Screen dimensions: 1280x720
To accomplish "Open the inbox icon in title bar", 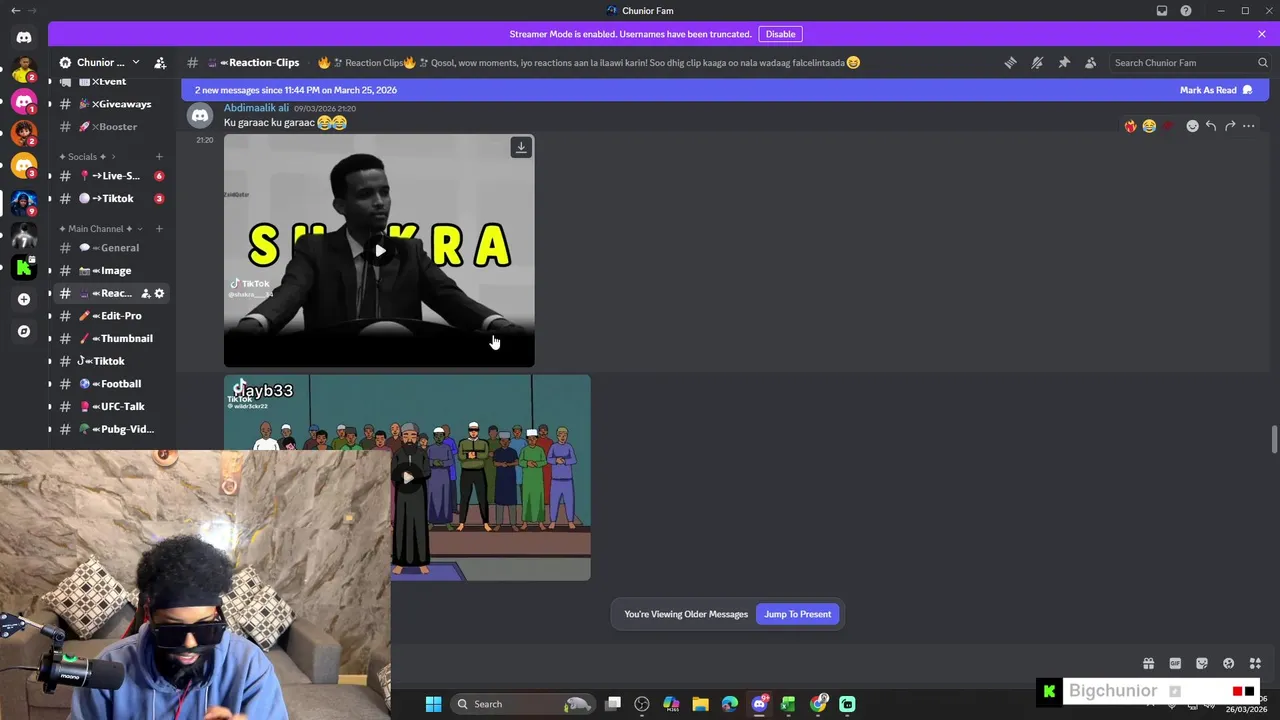I will 1162,11.
